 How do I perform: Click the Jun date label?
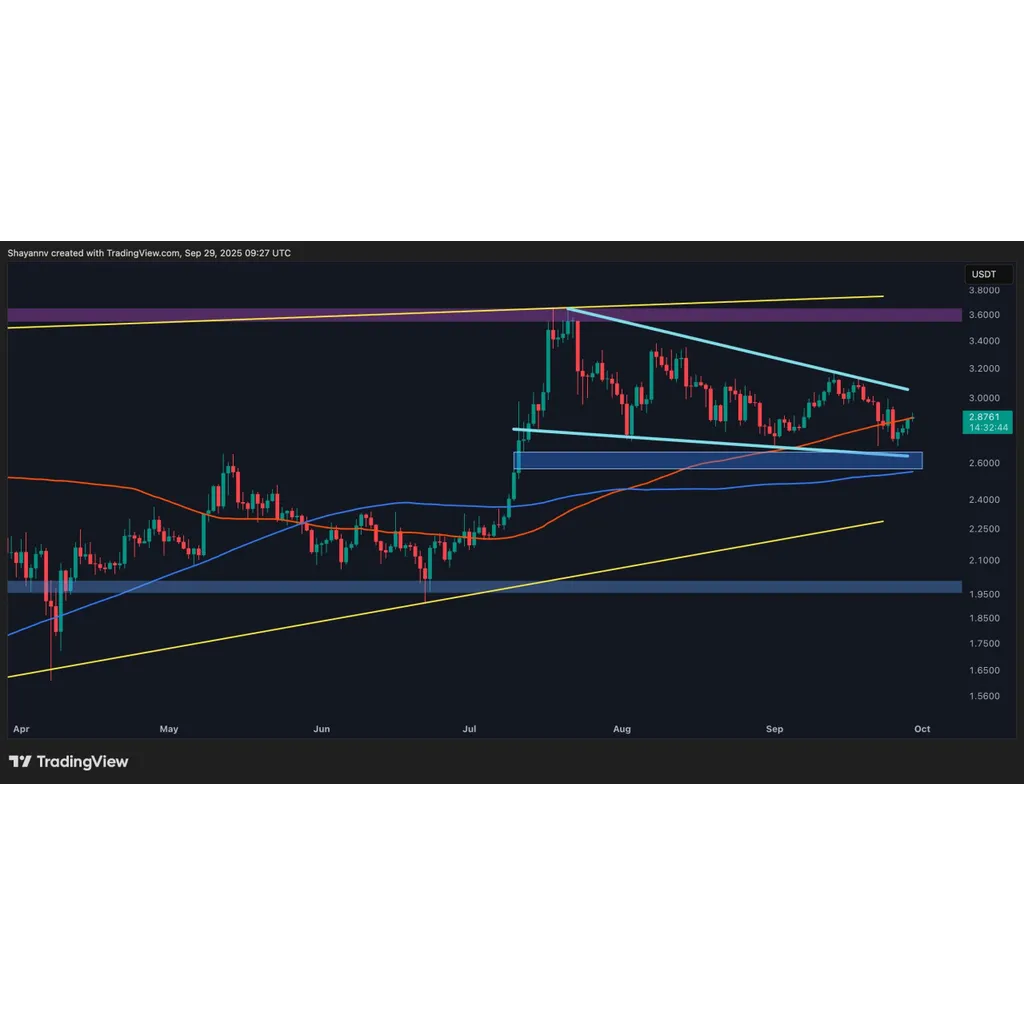coord(321,729)
